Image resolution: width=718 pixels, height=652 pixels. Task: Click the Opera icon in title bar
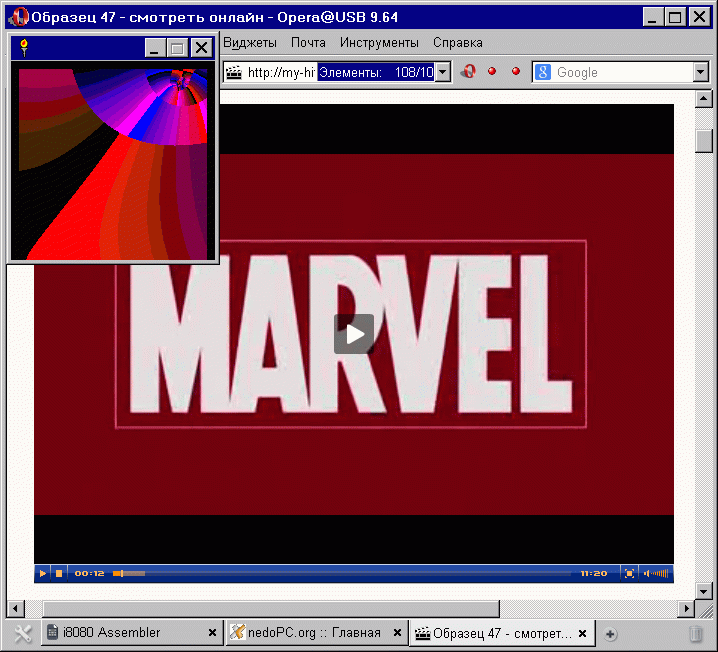18,17
